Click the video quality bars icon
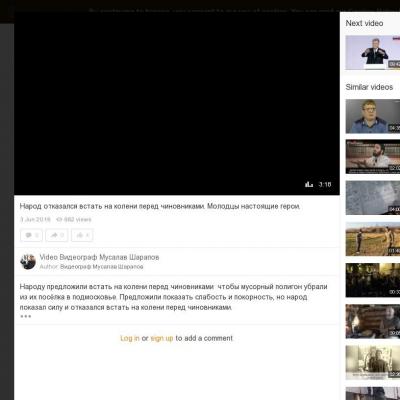This screenshot has width=400, height=400. (x=309, y=184)
